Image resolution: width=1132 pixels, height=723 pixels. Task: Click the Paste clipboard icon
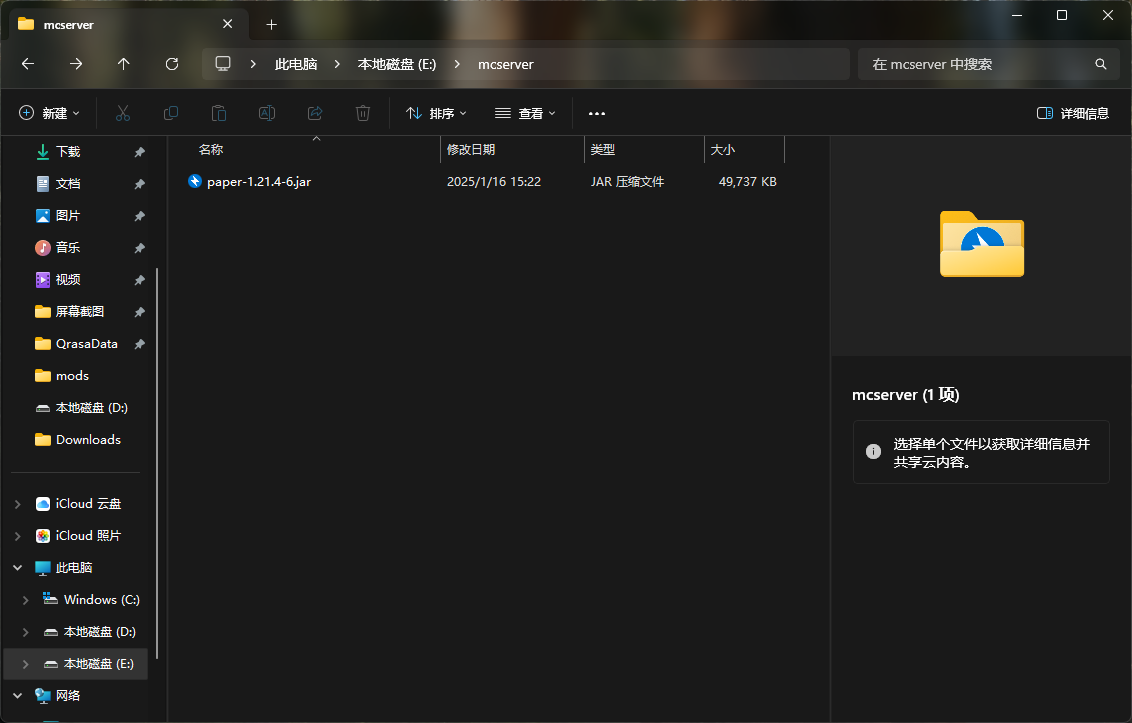(x=219, y=114)
